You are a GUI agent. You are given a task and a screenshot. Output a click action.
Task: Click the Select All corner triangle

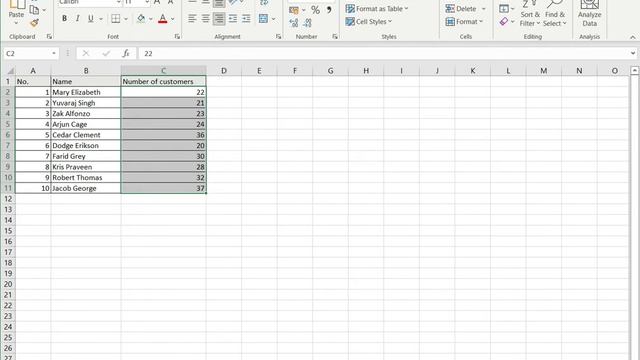pyautogui.click(x=10, y=71)
